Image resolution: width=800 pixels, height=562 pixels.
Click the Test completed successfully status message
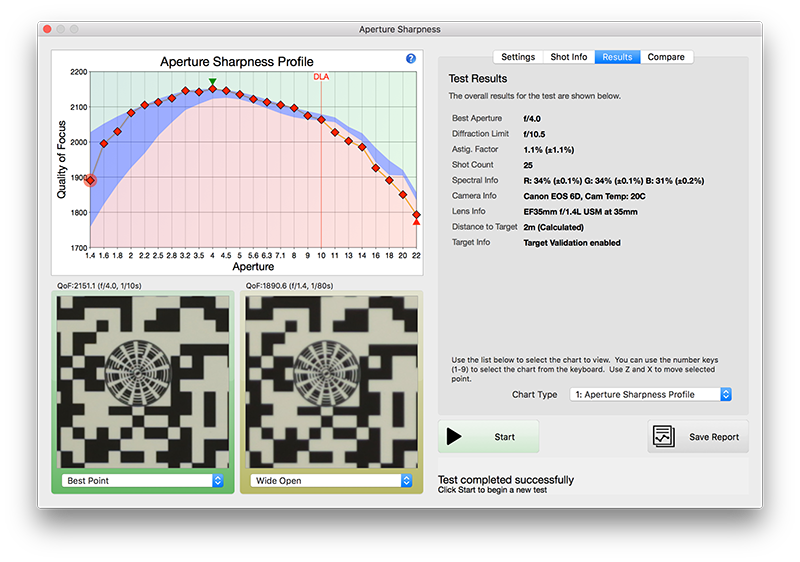(x=506, y=479)
